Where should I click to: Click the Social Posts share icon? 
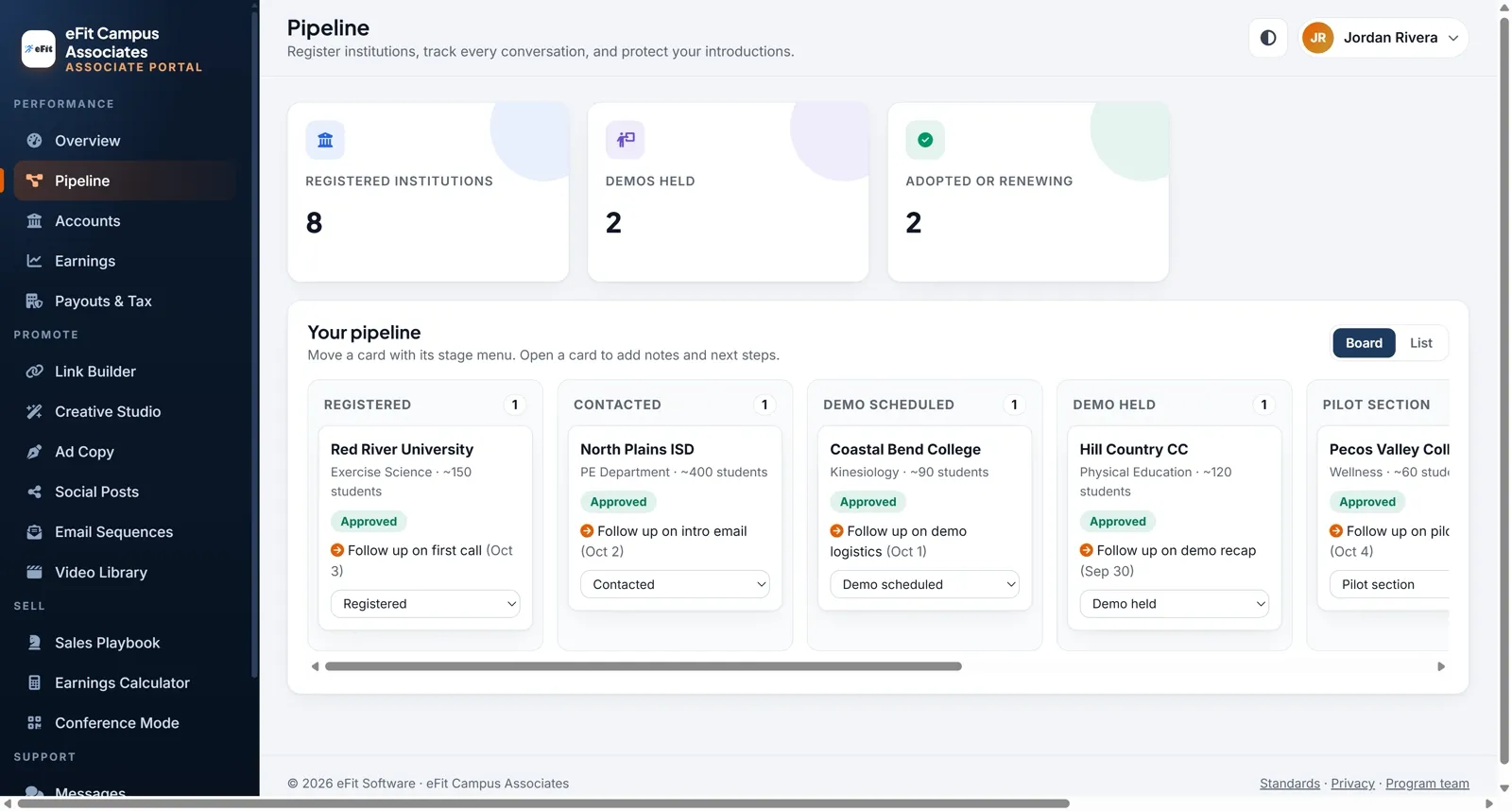pos(35,492)
